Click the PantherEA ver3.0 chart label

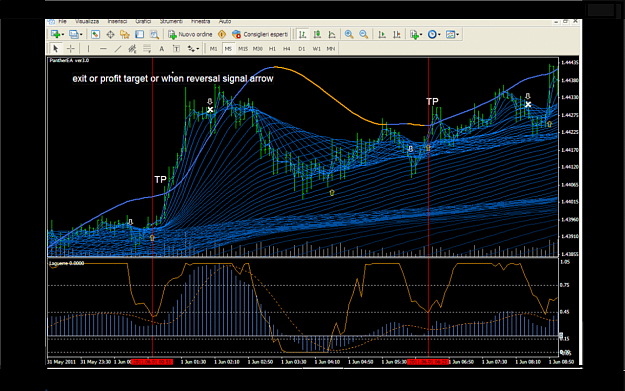coord(69,61)
